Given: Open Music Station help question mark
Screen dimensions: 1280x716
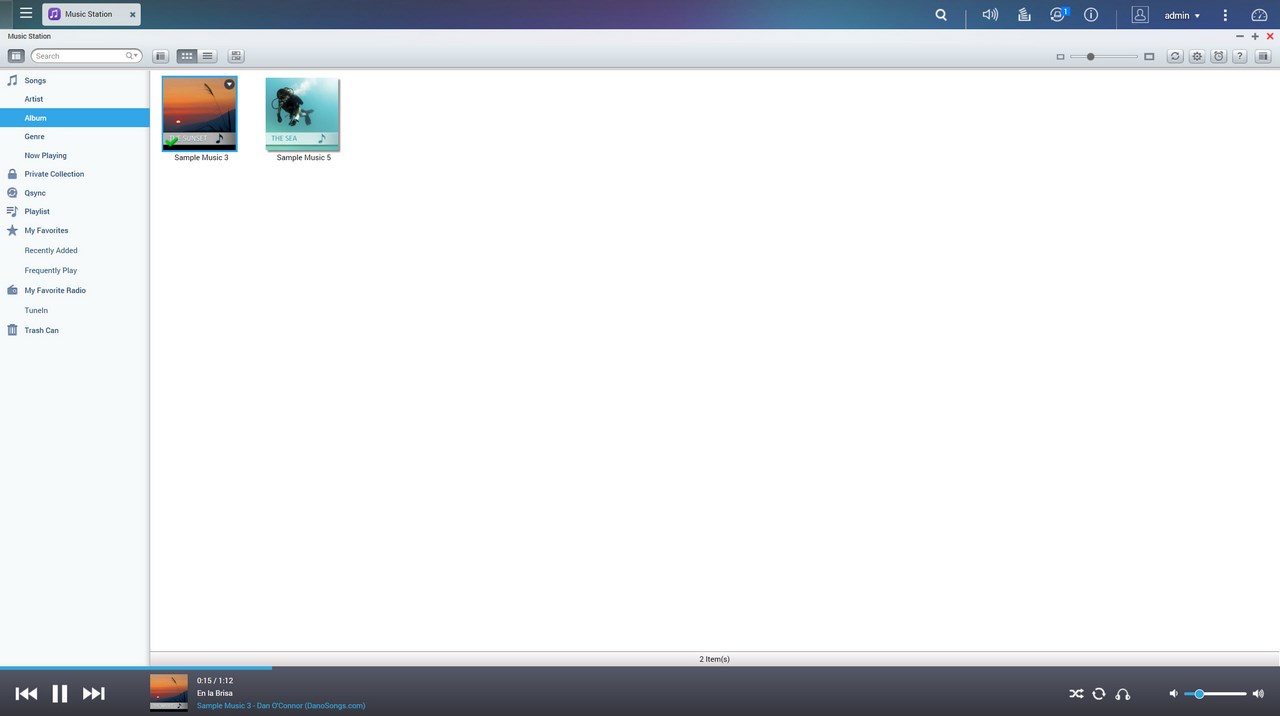Looking at the screenshot, I should (x=1240, y=56).
